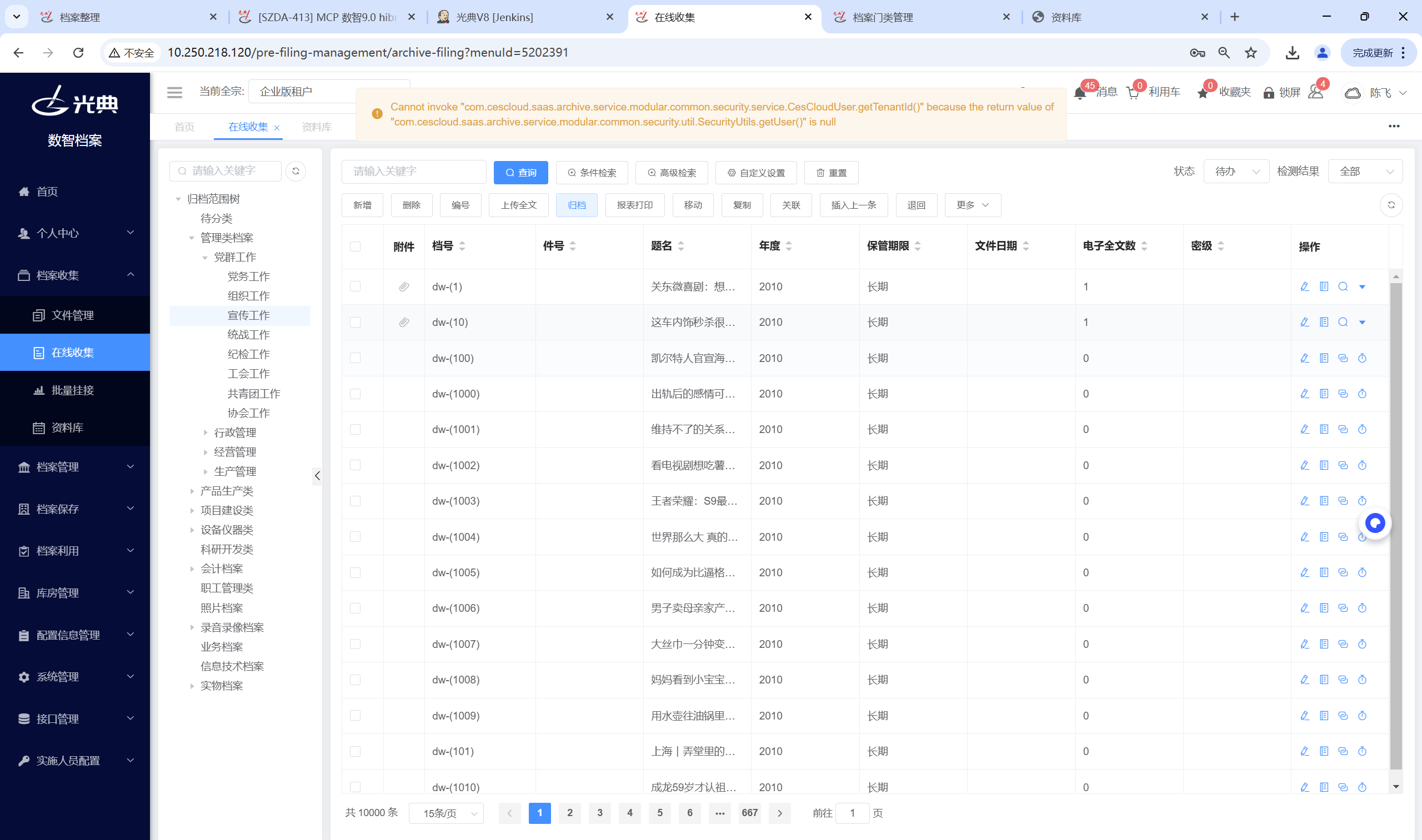Click the hamburger menu collapse icon
This screenshot has height=840, width=1422.
174,92
